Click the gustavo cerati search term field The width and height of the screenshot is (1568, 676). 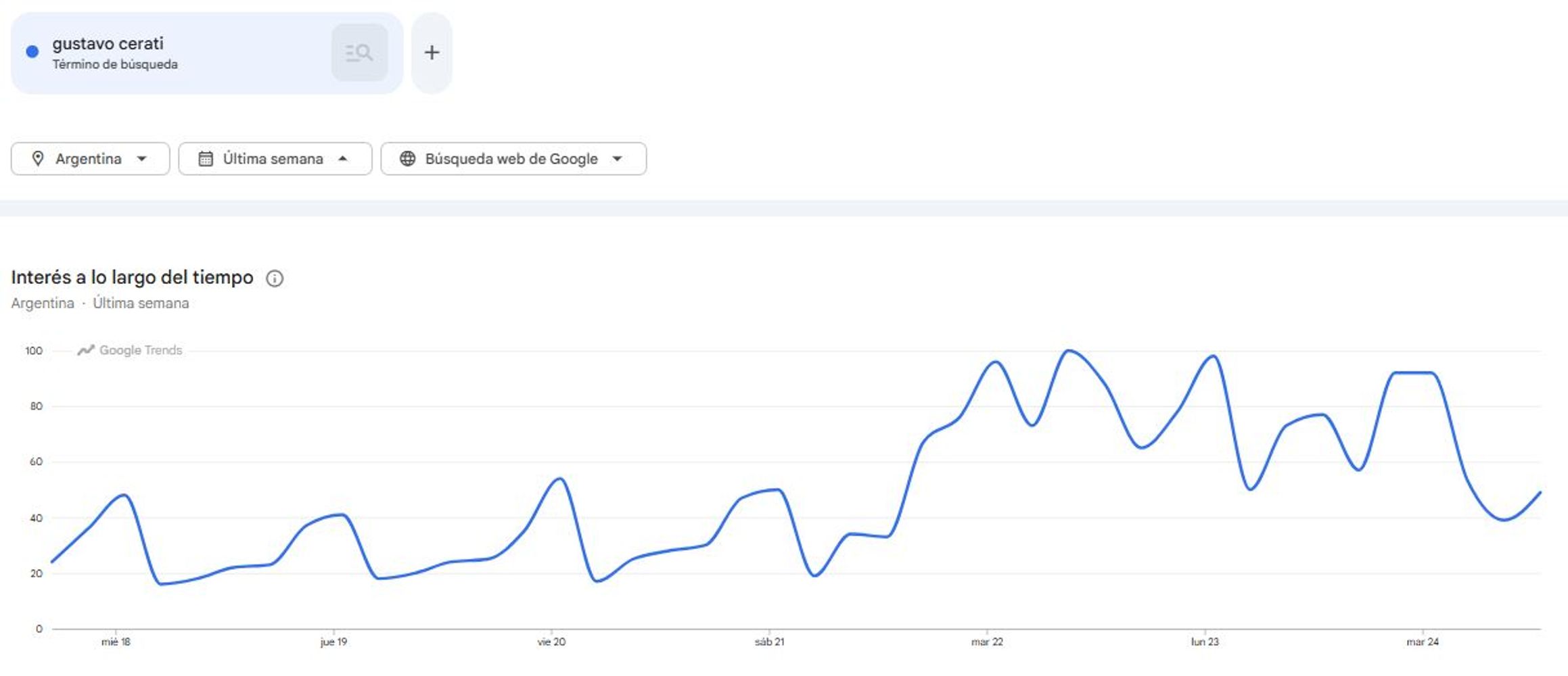coord(206,53)
